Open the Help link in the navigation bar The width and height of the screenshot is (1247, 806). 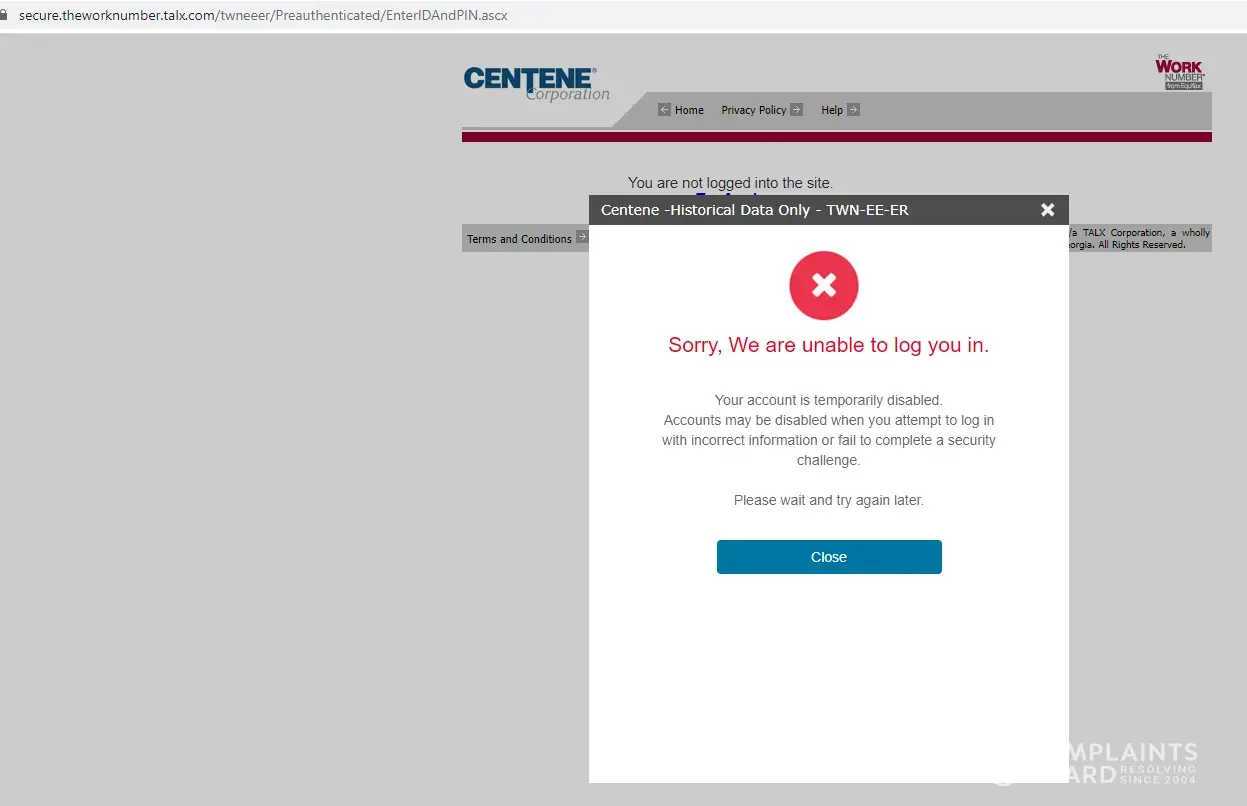point(832,110)
